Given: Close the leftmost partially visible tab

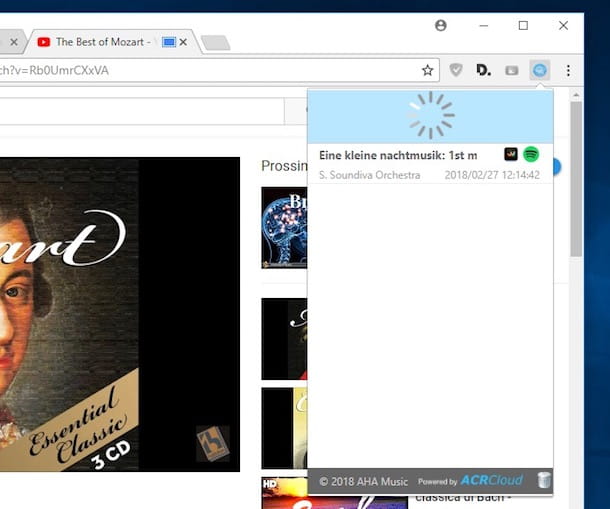Looking at the screenshot, I should click(14, 42).
